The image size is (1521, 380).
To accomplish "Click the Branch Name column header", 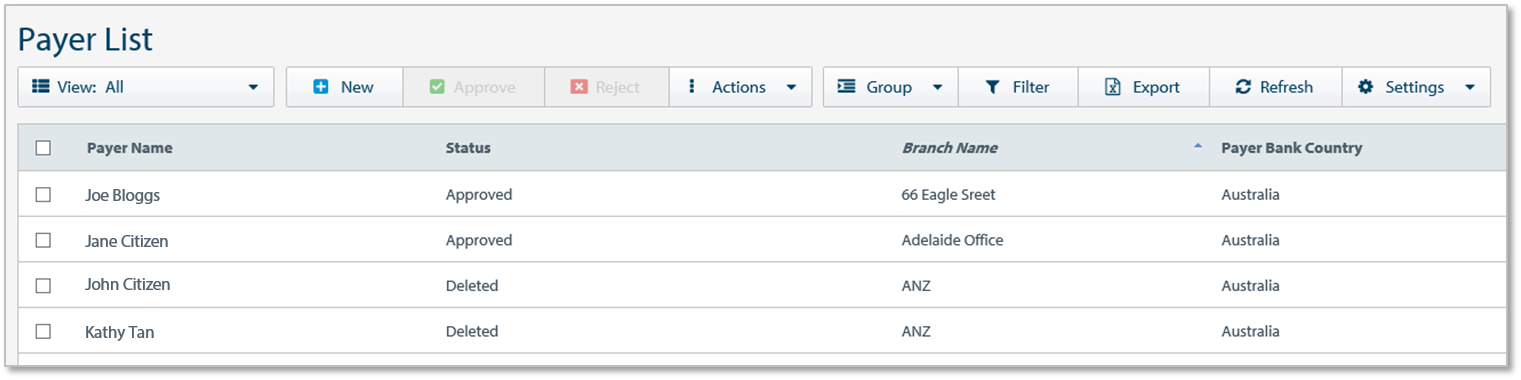I will tap(949, 148).
